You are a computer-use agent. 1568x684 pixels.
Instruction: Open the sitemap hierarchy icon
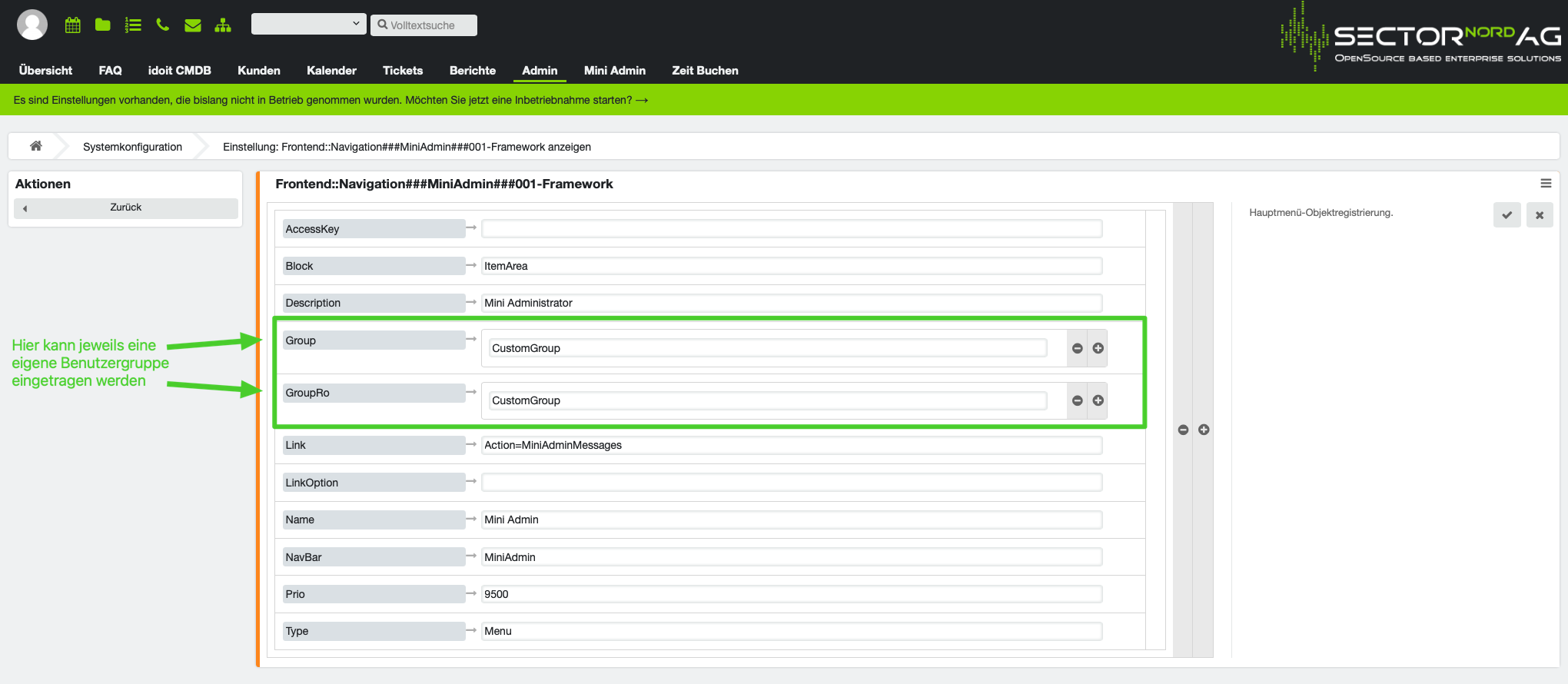click(x=223, y=25)
